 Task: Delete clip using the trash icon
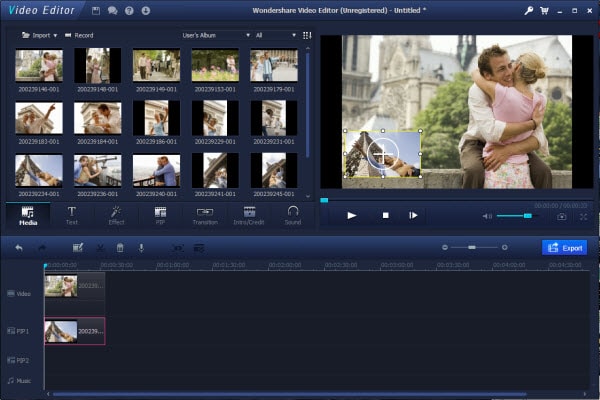[x=120, y=247]
